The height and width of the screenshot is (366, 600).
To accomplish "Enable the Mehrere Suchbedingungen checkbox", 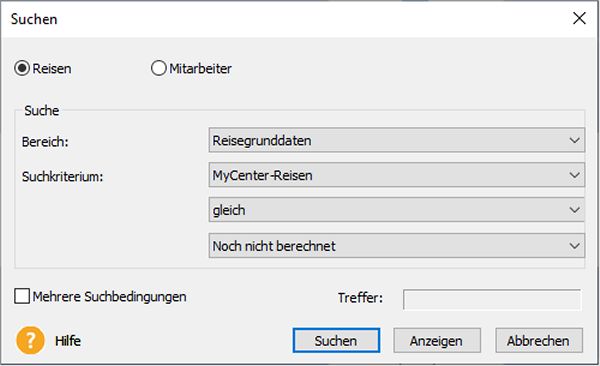I will (22, 296).
